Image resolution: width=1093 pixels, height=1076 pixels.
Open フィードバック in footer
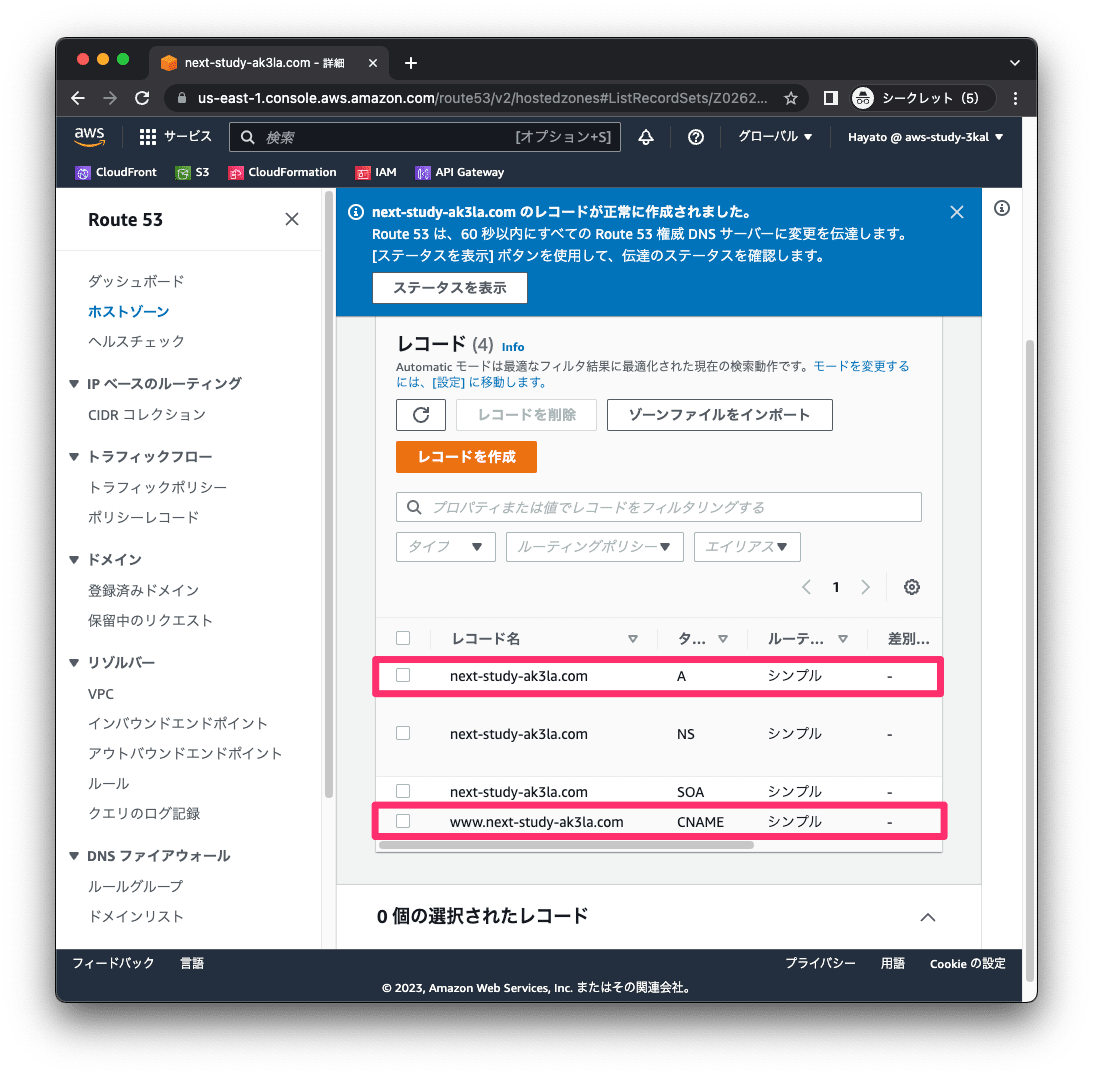click(114, 963)
